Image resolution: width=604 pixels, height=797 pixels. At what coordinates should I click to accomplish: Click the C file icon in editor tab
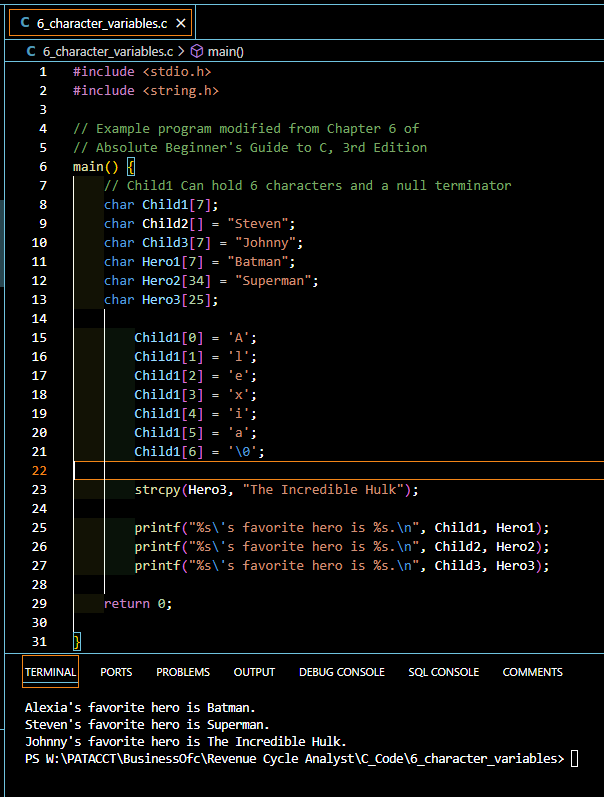[x=25, y=23]
